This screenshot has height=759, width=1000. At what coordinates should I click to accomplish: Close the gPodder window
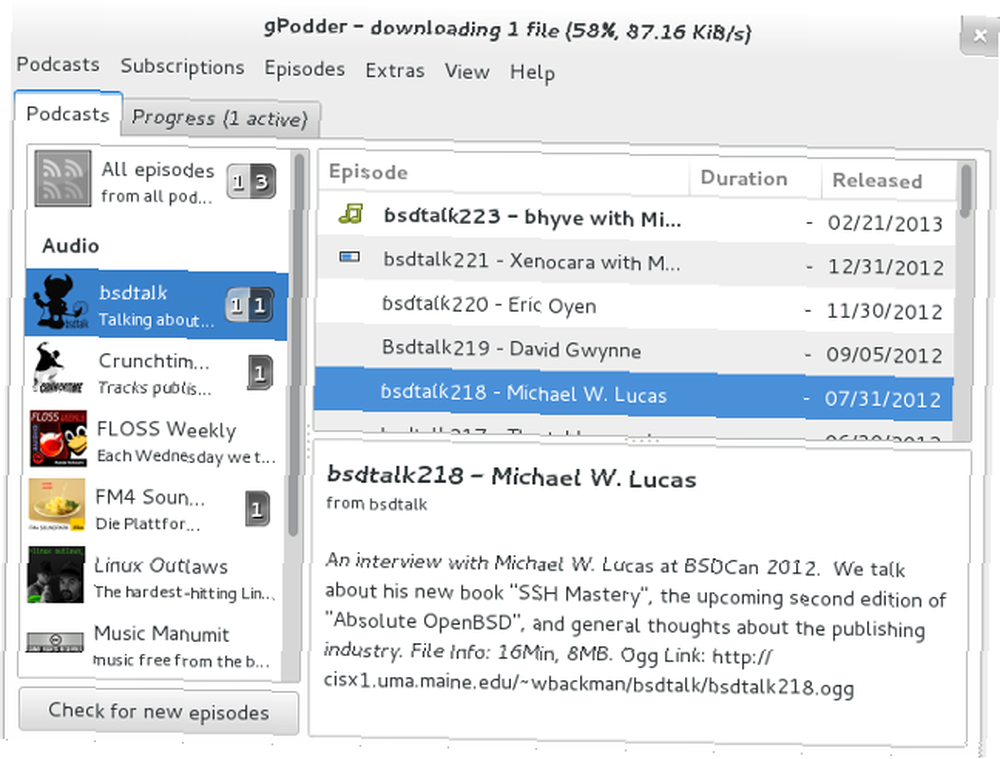[980, 36]
